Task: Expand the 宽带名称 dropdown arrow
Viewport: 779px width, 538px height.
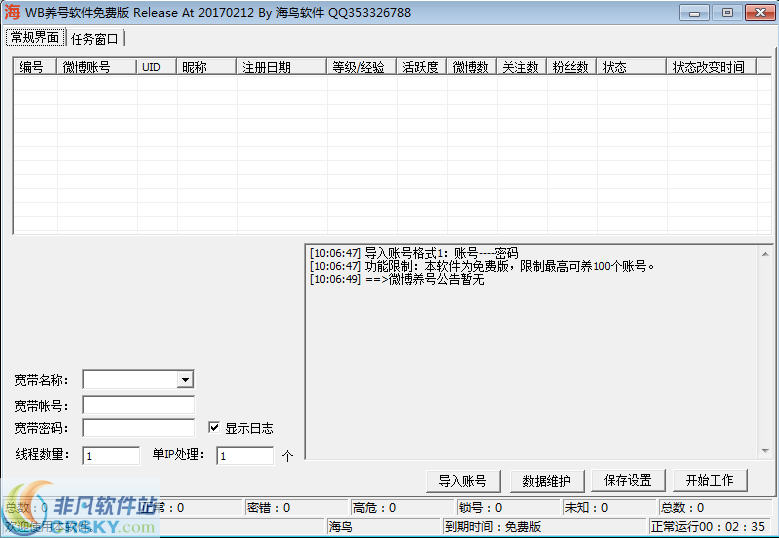Action: tap(185, 380)
